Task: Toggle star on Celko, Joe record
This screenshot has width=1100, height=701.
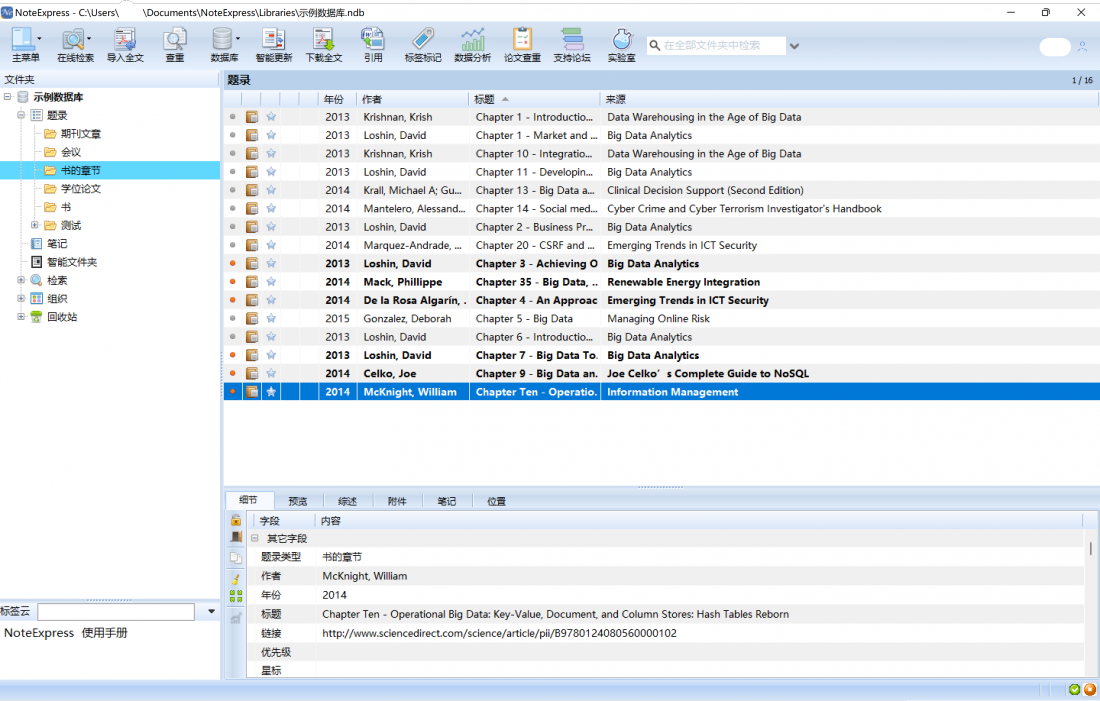Action: 271,373
